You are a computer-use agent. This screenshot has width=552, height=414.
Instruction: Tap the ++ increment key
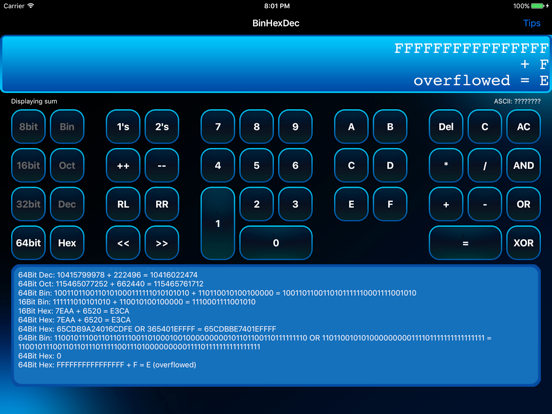(x=123, y=165)
